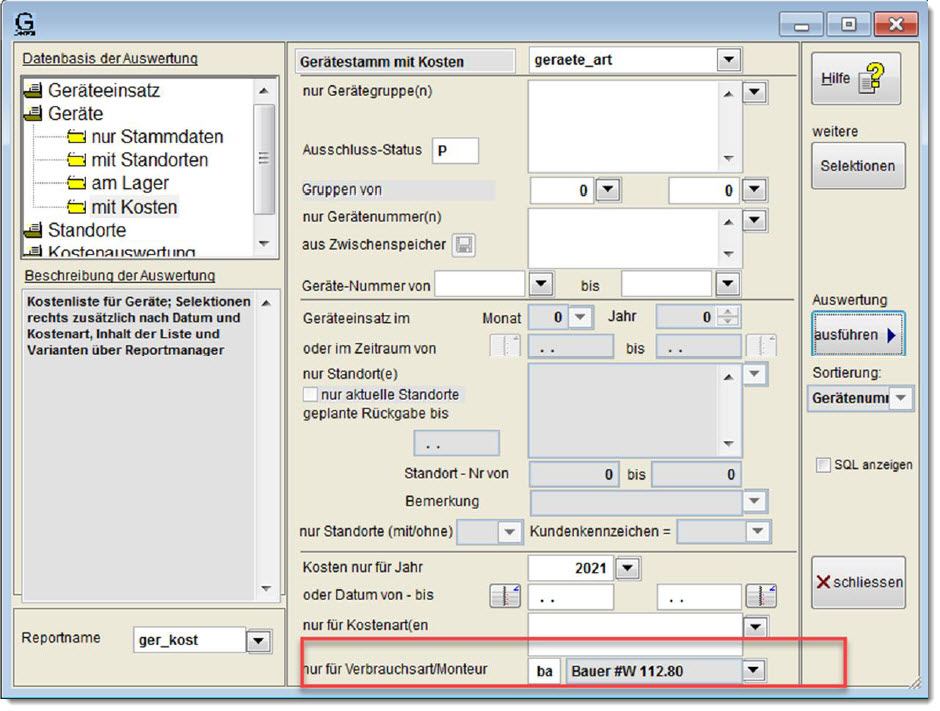940x711 pixels.
Task: Click the 'Selektionen' button
Action: click(858, 166)
